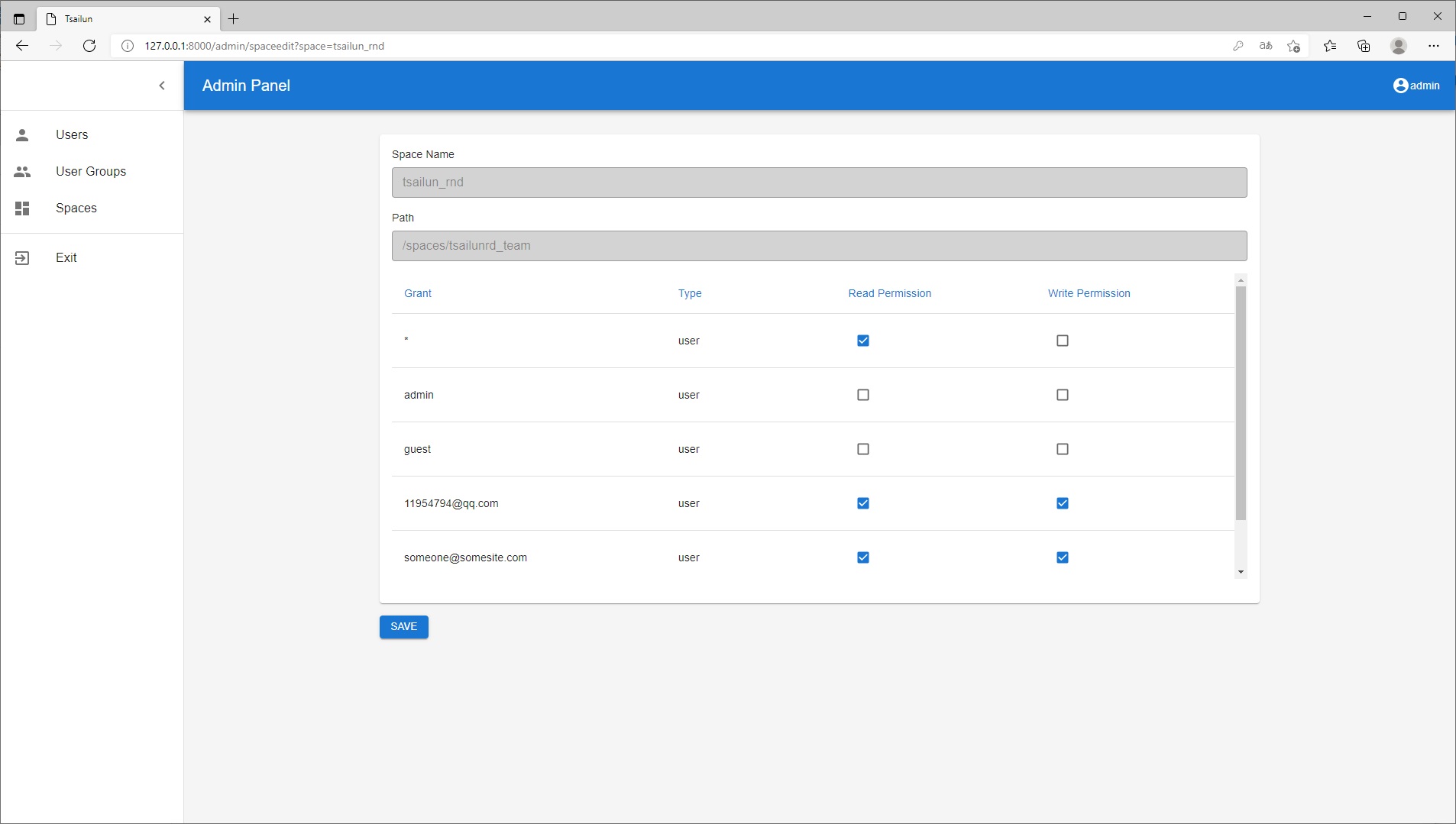Close the Tsailun tab
Image resolution: width=1456 pixels, height=824 pixels.
coord(207,19)
